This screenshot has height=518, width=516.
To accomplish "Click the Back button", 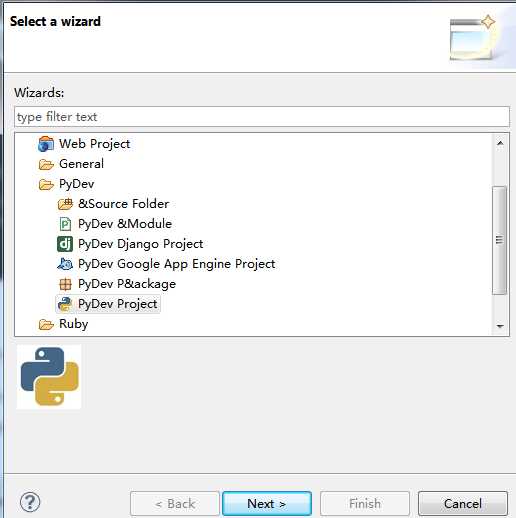I will pyautogui.click(x=175, y=503).
